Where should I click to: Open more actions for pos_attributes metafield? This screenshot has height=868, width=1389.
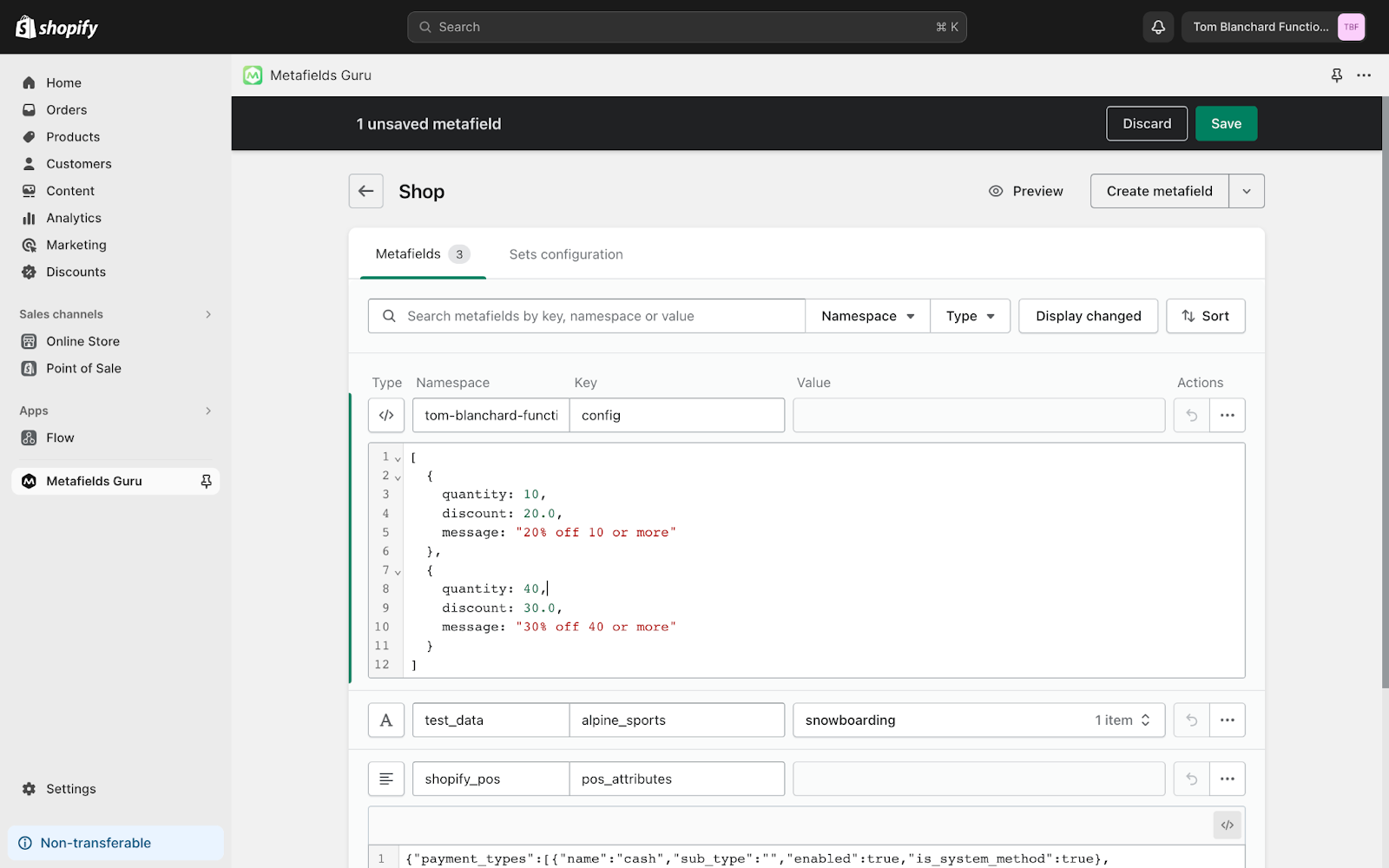click(1228, 779)
